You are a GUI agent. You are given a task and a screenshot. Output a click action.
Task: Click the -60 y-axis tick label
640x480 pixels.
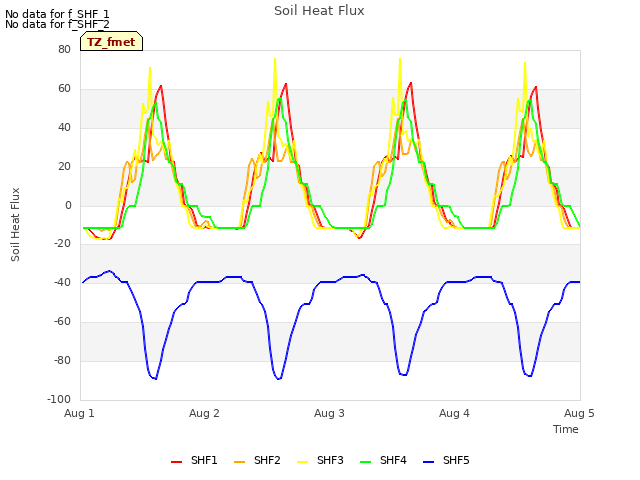pos(62,322)
